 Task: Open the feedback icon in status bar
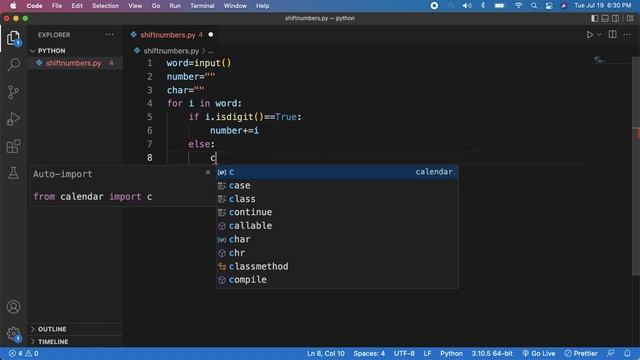pyautogui.click(x=611, y=353)
